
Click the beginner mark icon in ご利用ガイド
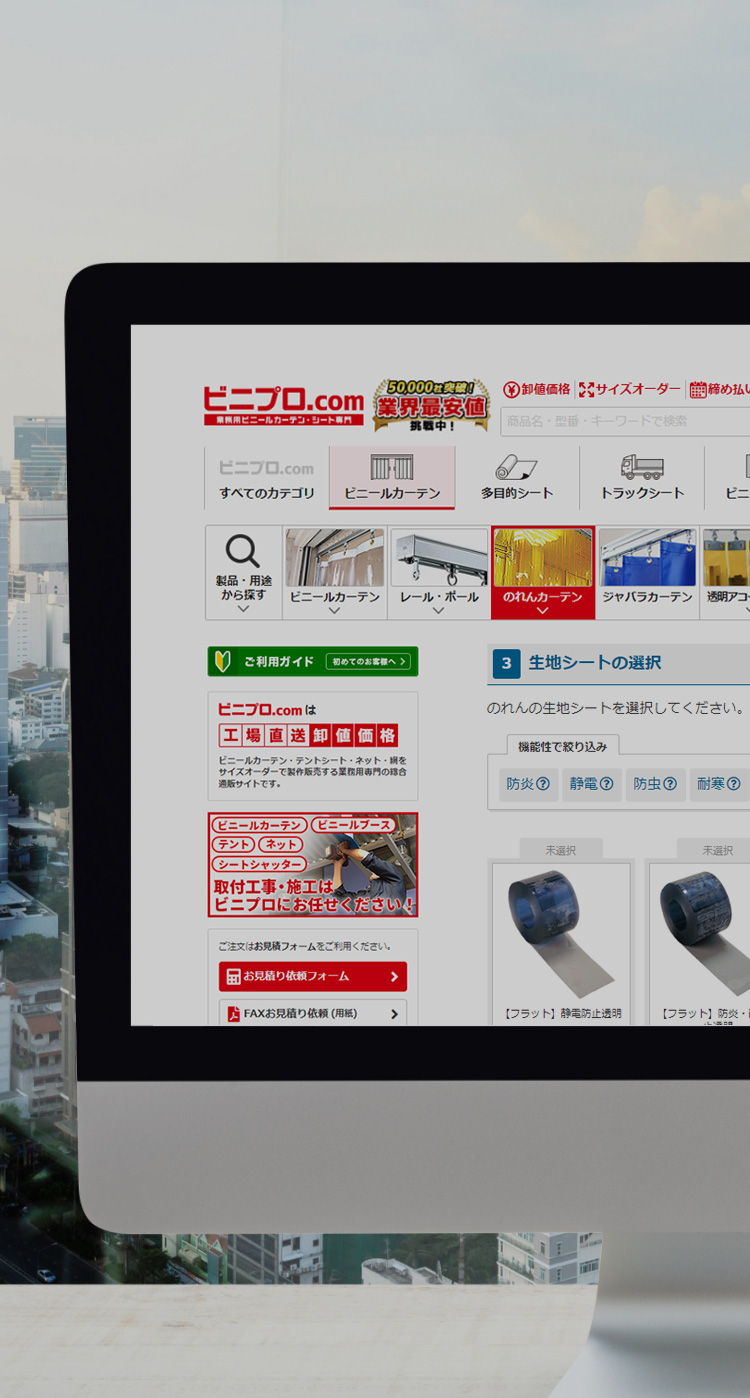click(224, 661)
